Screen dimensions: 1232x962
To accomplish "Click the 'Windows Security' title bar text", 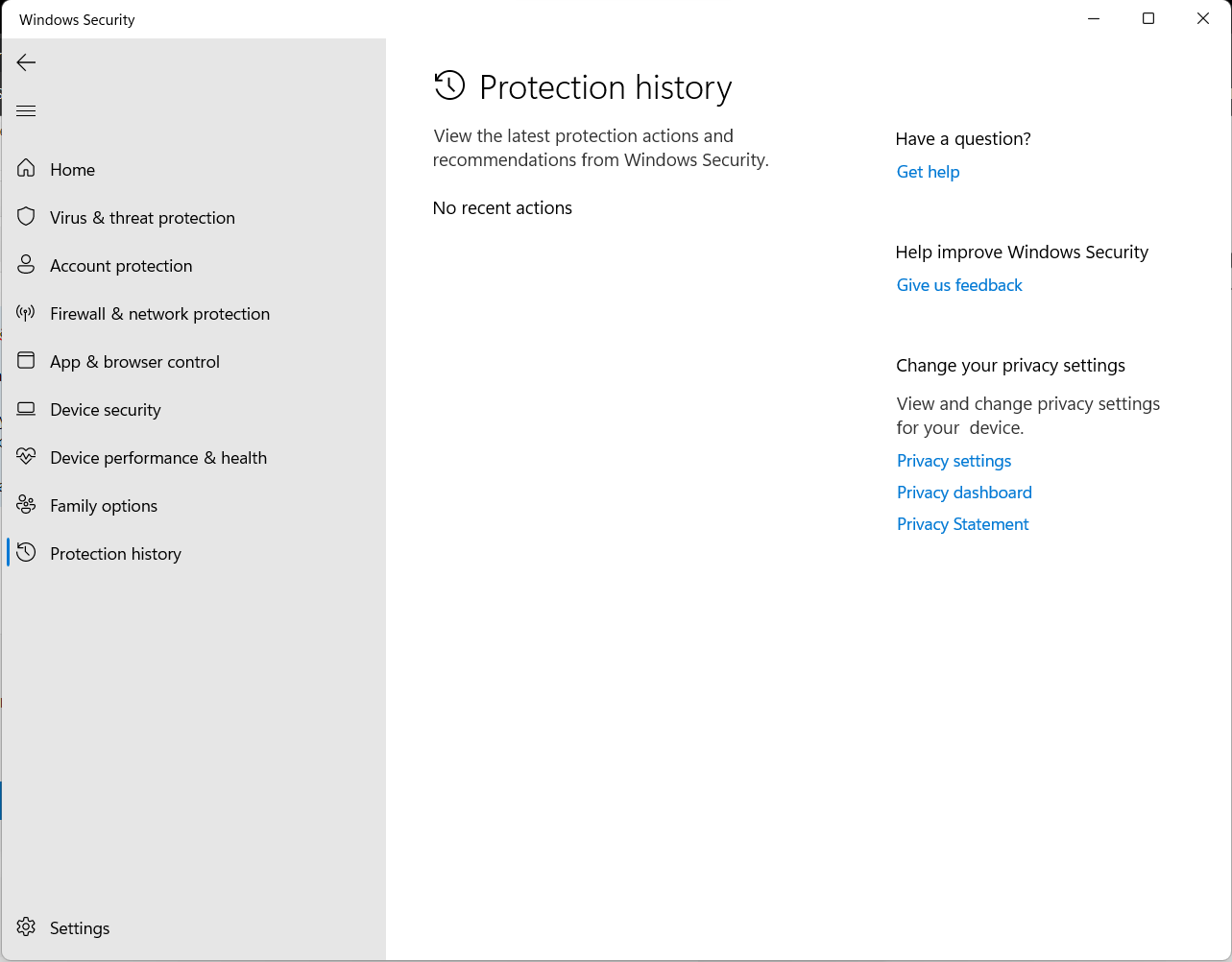I will 77,19.
